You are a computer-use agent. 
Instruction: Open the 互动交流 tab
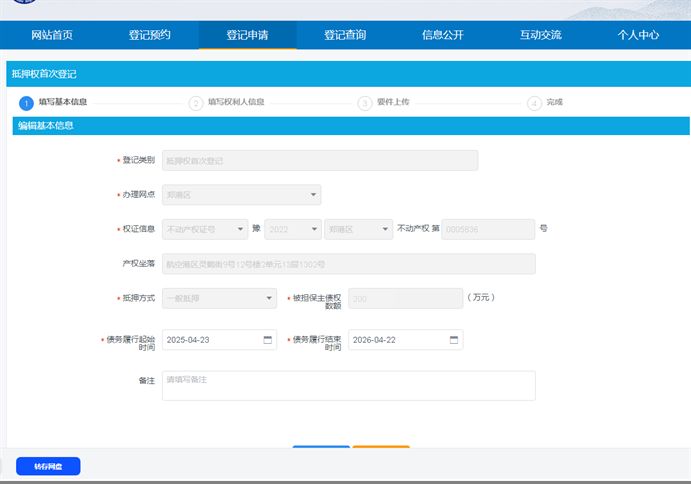[x=541, y=35]
